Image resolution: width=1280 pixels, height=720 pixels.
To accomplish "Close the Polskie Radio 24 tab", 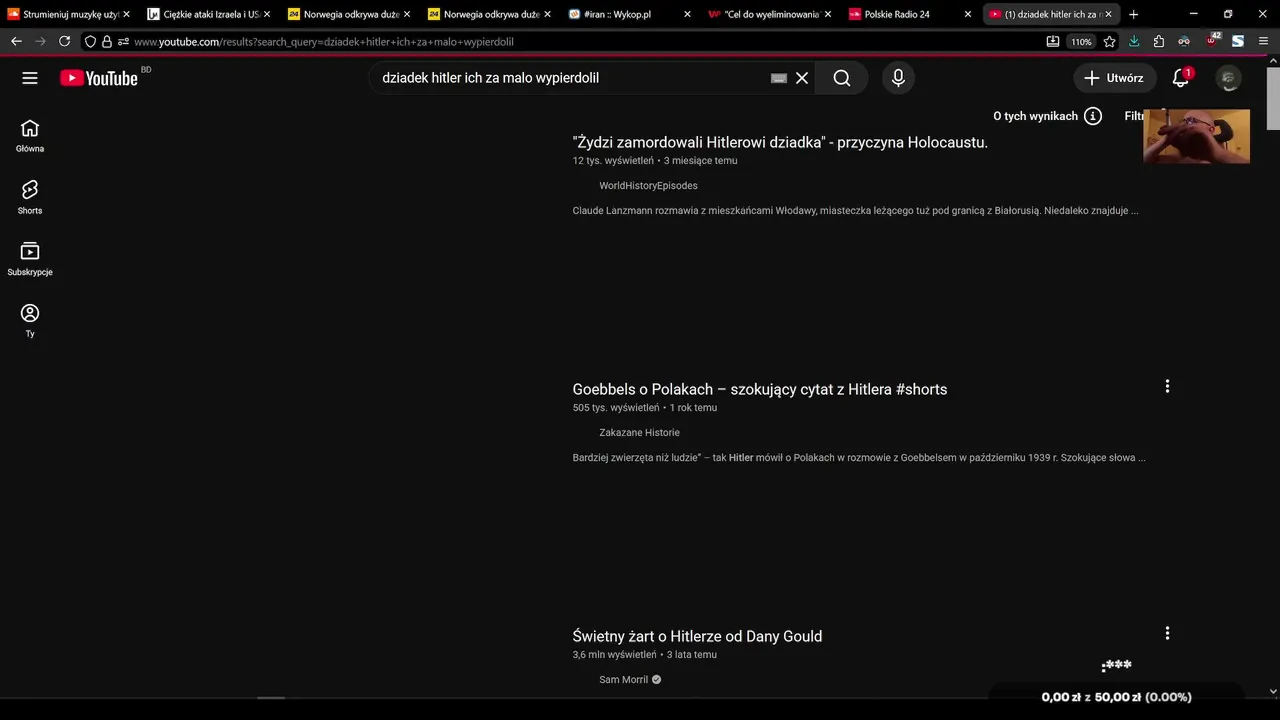I will (x=967, y=14).
